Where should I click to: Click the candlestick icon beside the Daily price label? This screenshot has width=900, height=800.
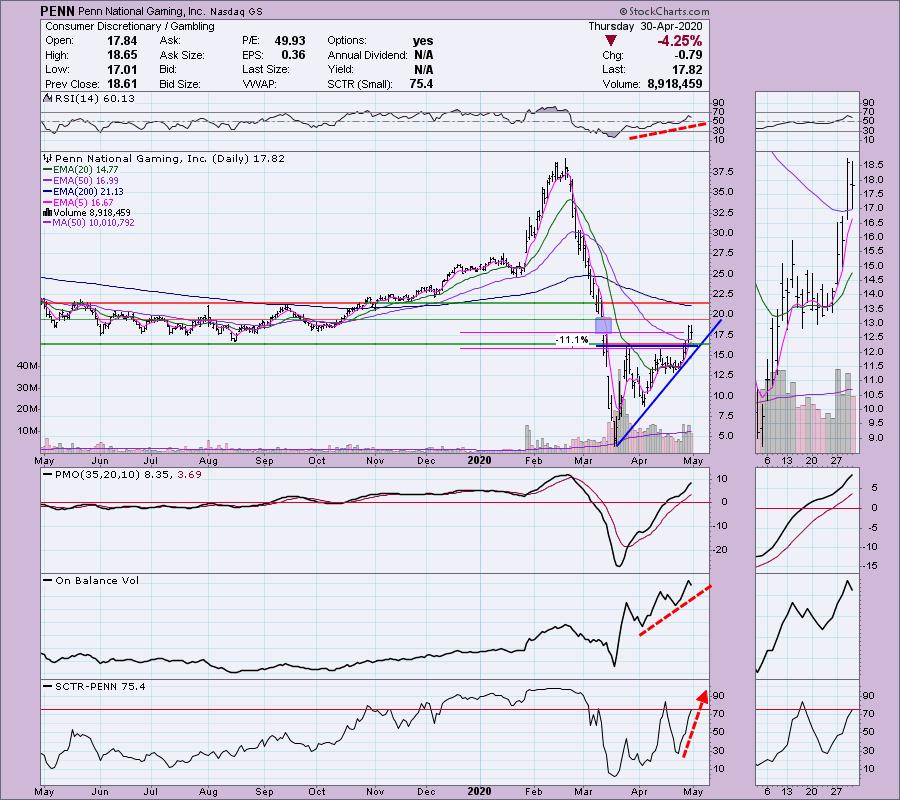coord(48,159)
